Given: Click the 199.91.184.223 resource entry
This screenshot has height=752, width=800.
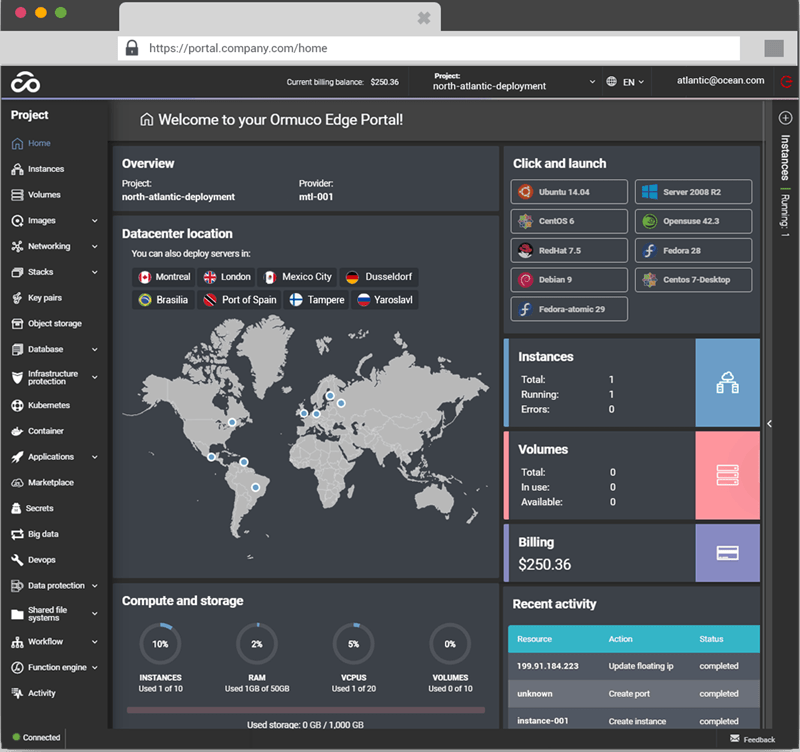Looking at the screenshot, I should (547, 666).
